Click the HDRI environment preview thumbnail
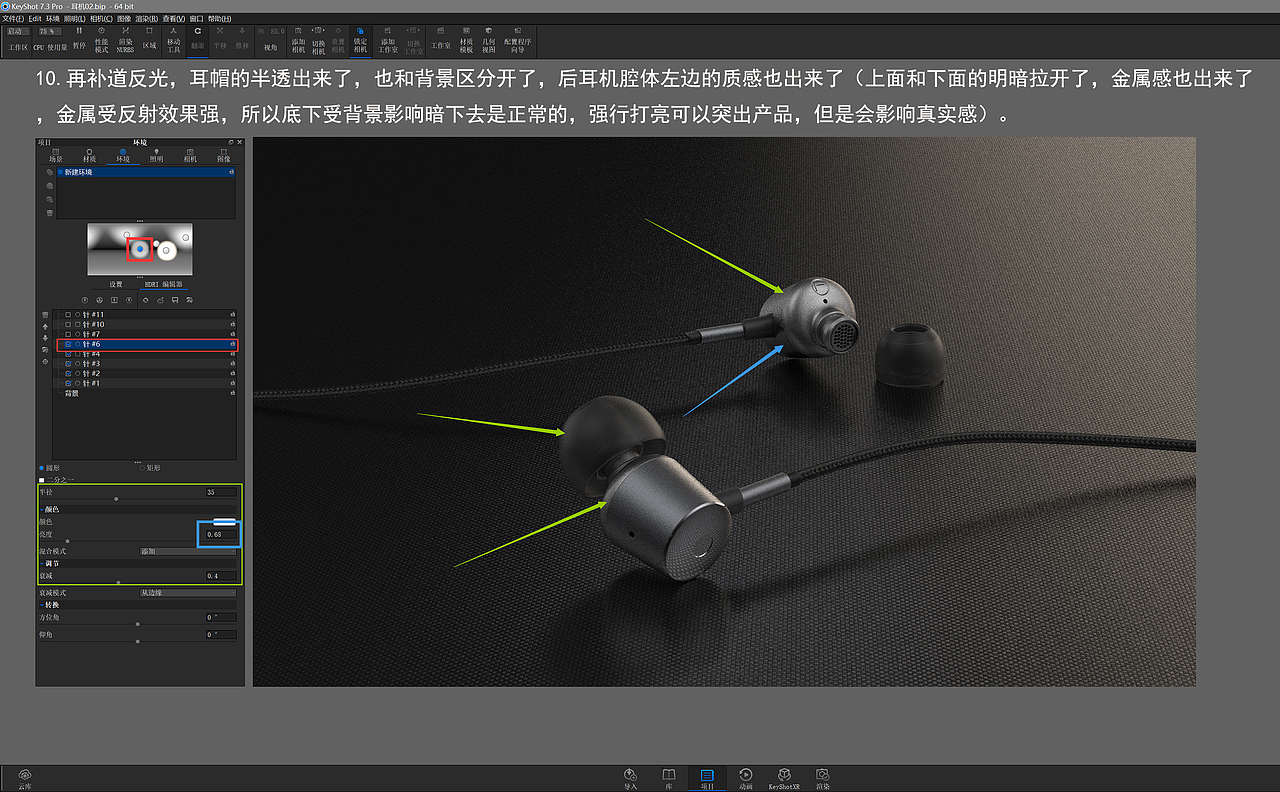Viewport: 1280px width, 792px height. click(140, 248)
